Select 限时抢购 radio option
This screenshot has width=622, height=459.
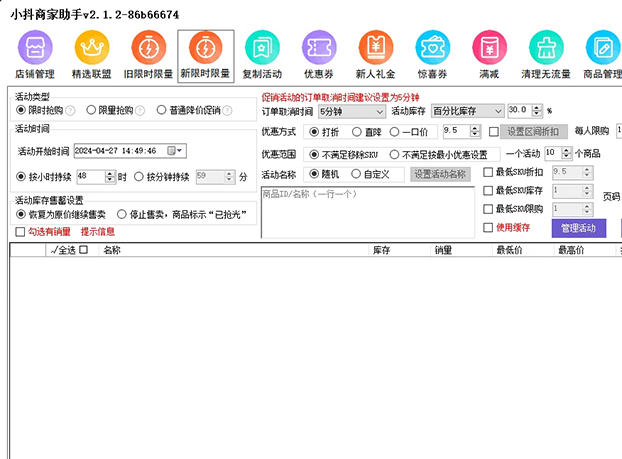[x=21, y=110]
